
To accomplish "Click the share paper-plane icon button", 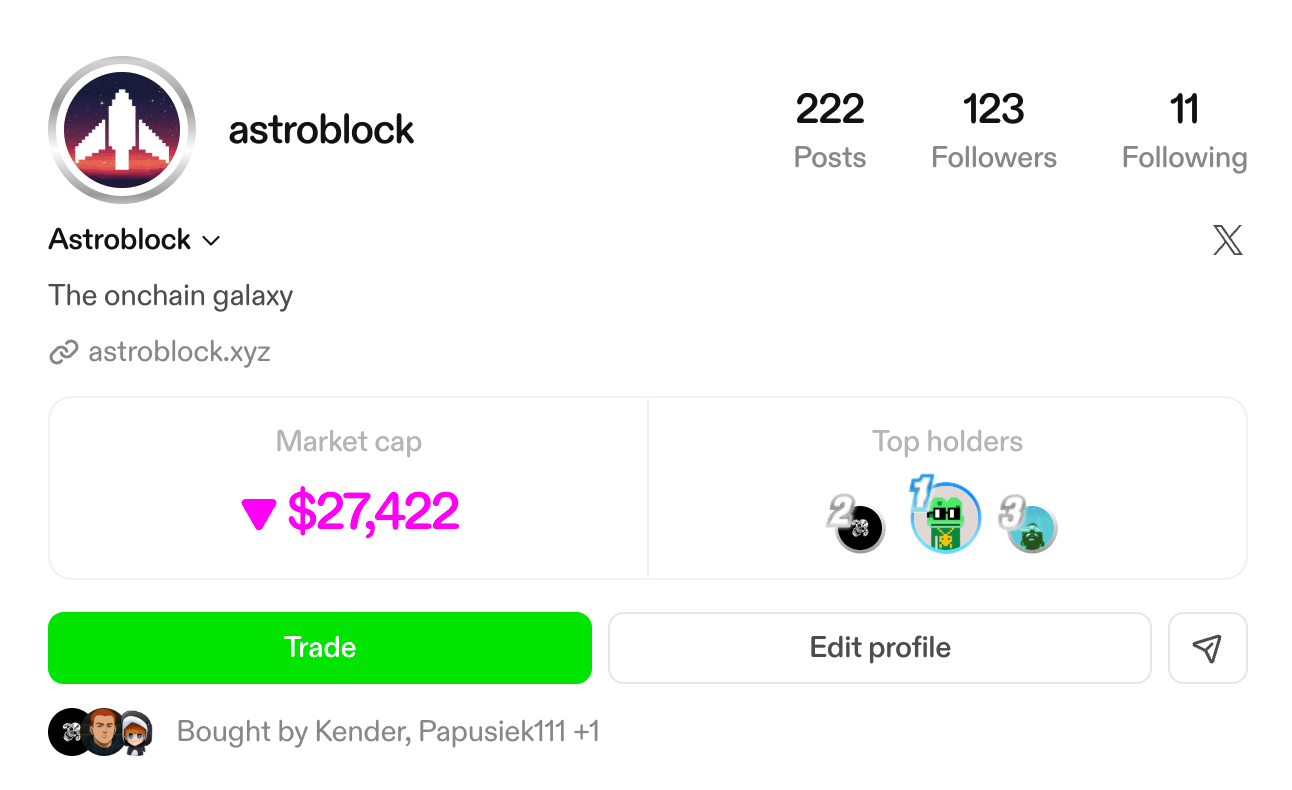I will (1207, 648).
